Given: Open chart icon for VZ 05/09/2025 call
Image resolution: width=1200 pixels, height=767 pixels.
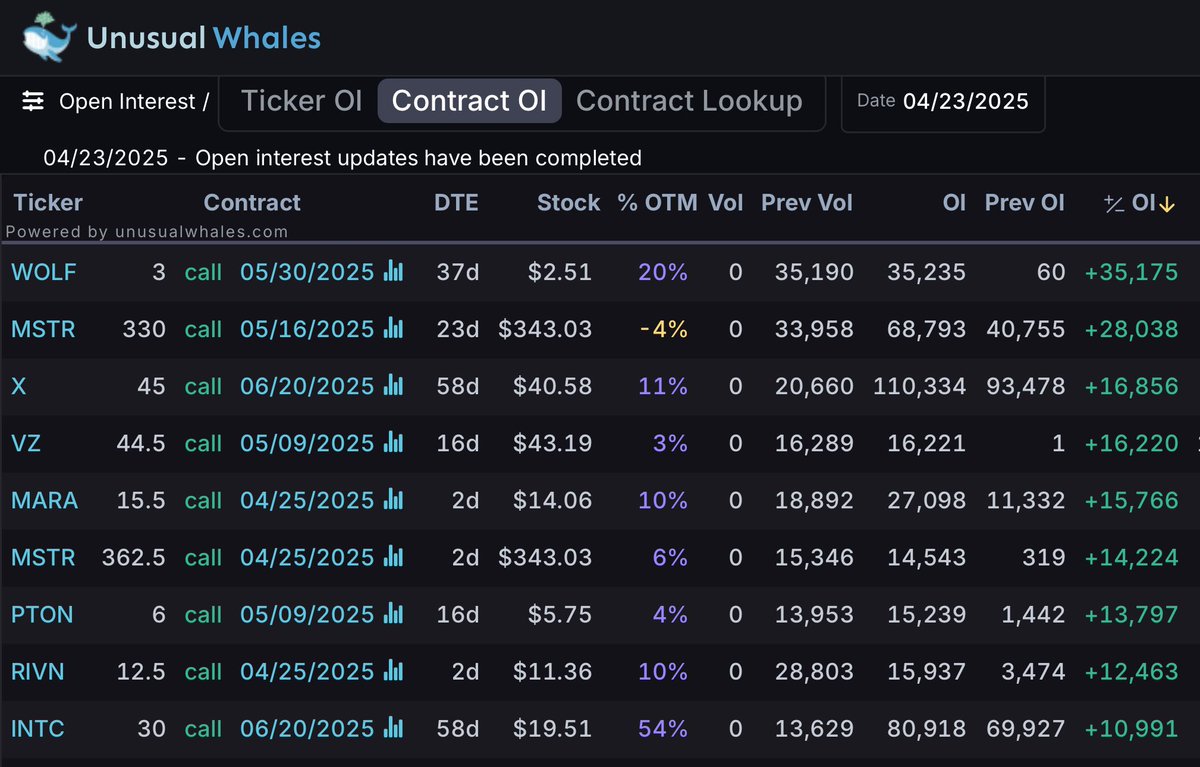Looking at the screenshot, I should (x=394, y=442).
